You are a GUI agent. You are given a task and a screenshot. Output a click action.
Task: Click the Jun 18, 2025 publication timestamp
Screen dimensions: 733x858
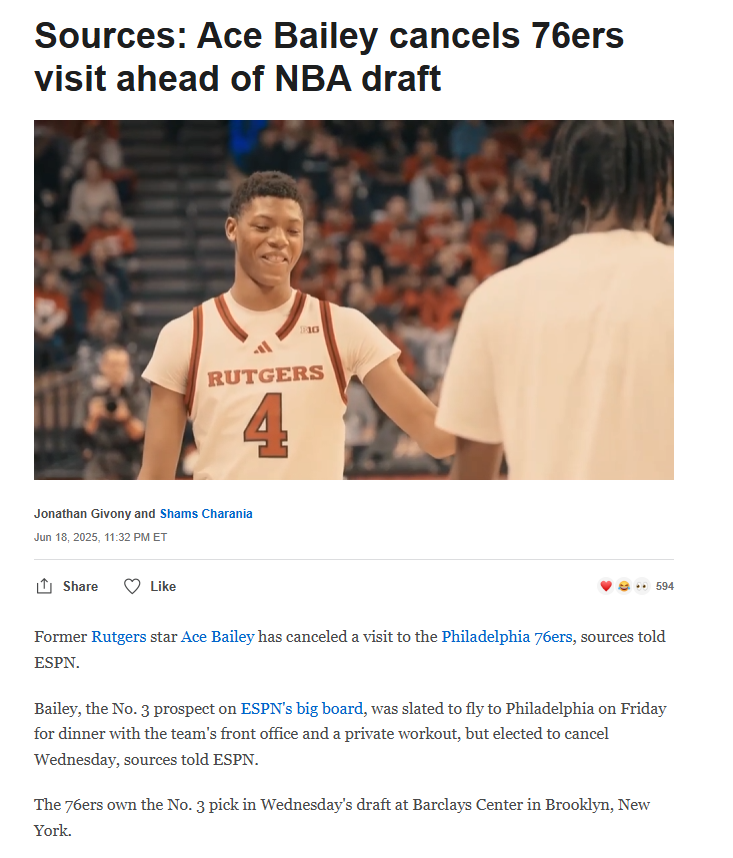point(101,537)
